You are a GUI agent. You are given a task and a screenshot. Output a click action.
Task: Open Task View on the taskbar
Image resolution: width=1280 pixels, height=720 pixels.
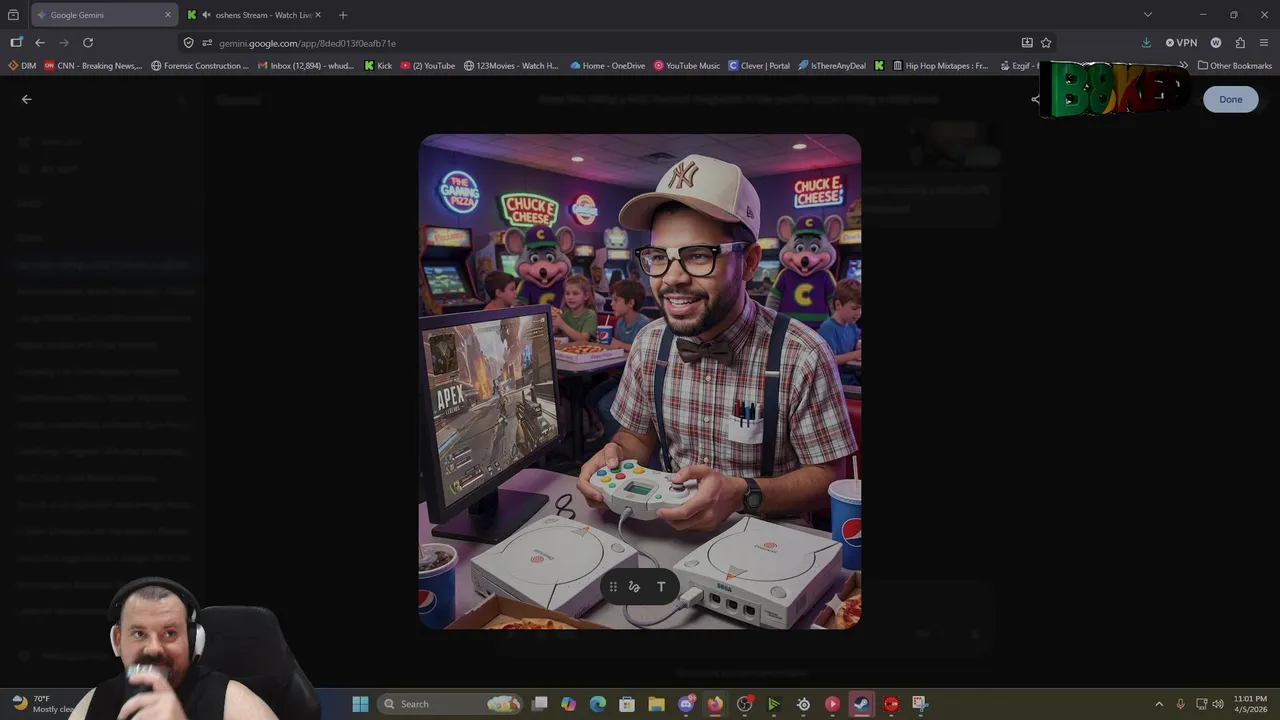click(540, 704)
